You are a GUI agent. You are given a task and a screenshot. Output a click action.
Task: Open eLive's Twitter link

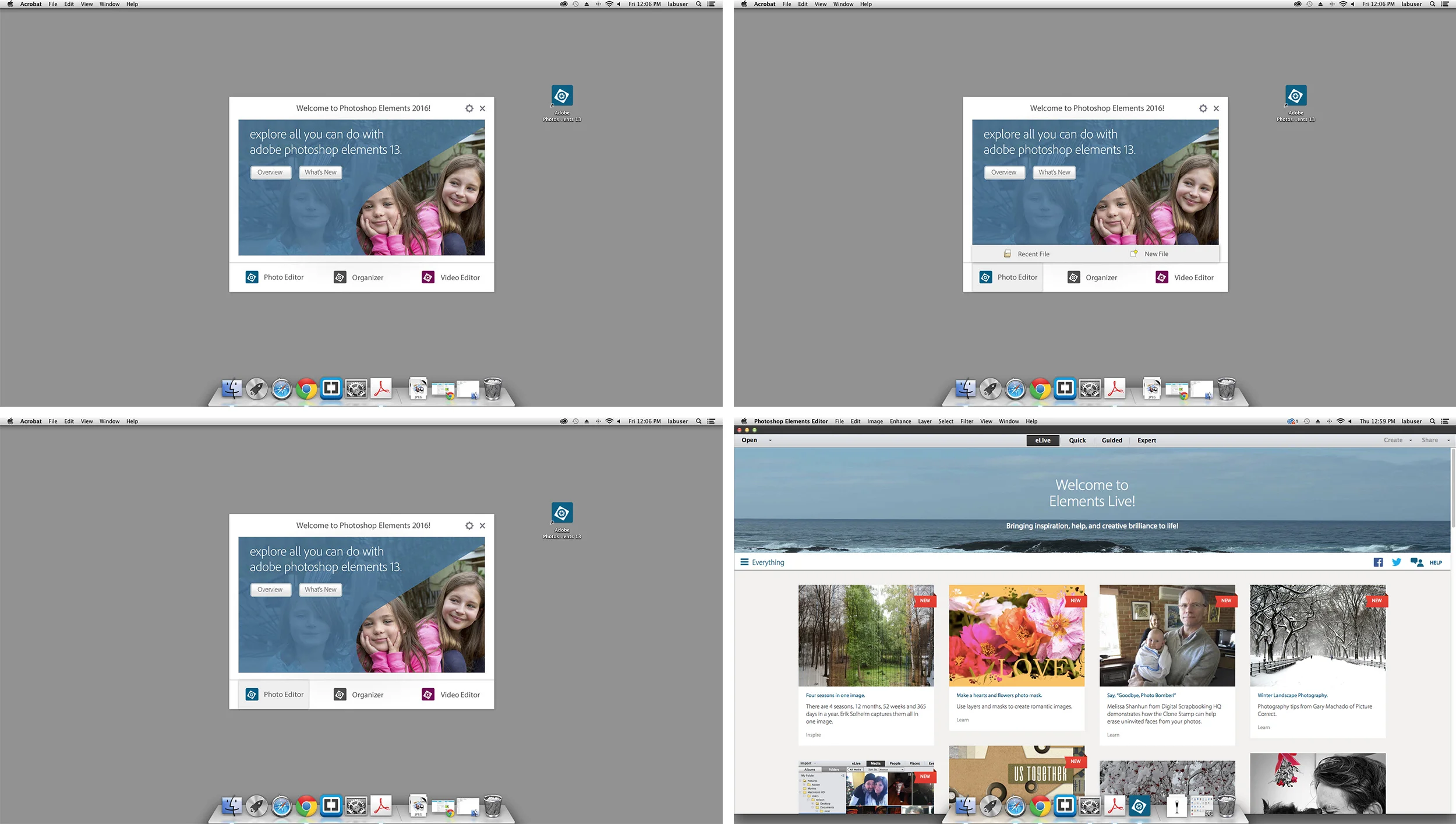[x=1396, y=562]
